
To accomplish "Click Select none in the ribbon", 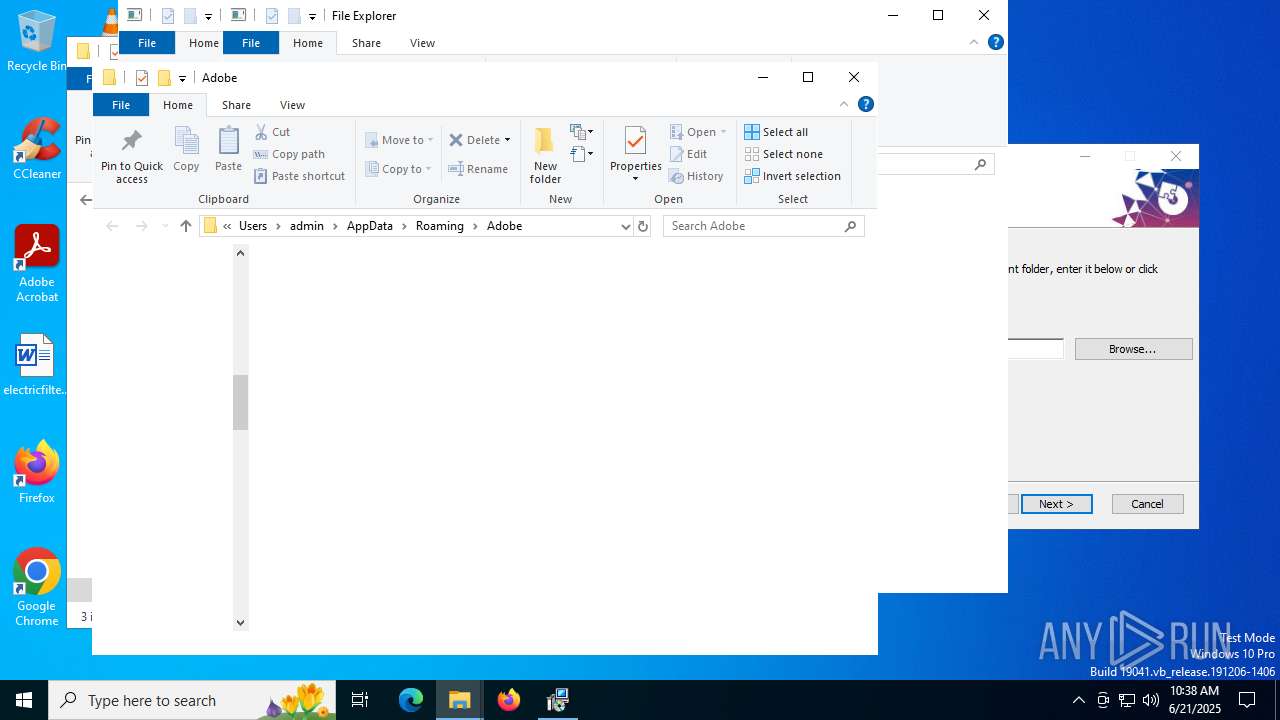I will tap(784, 154).
